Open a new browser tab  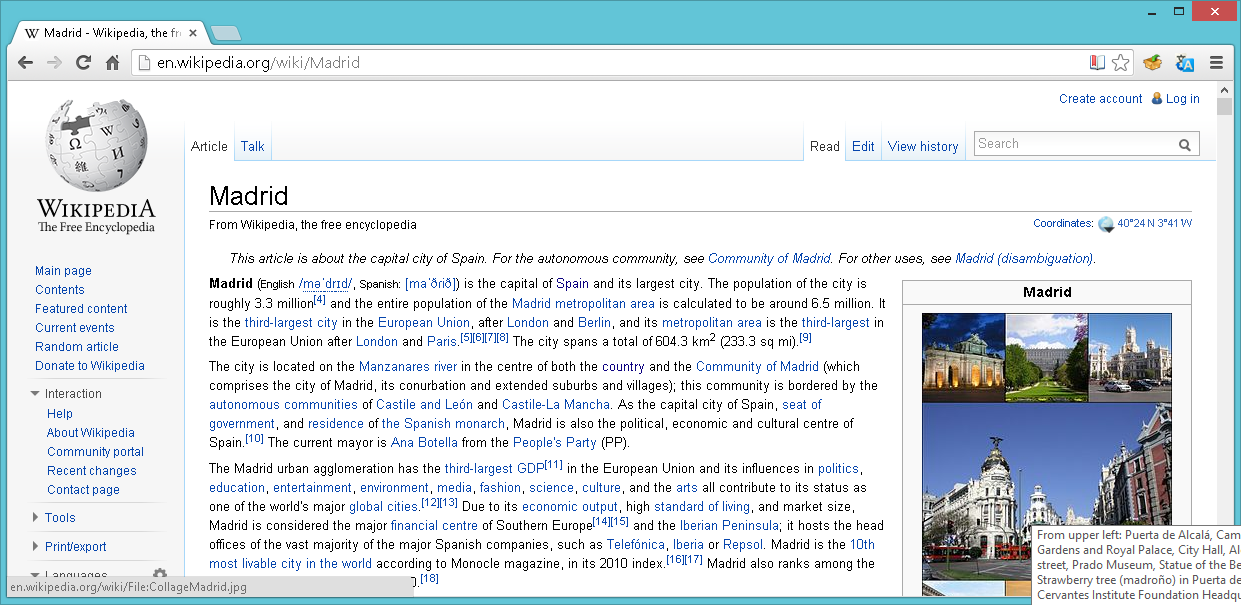click(226, 33)
